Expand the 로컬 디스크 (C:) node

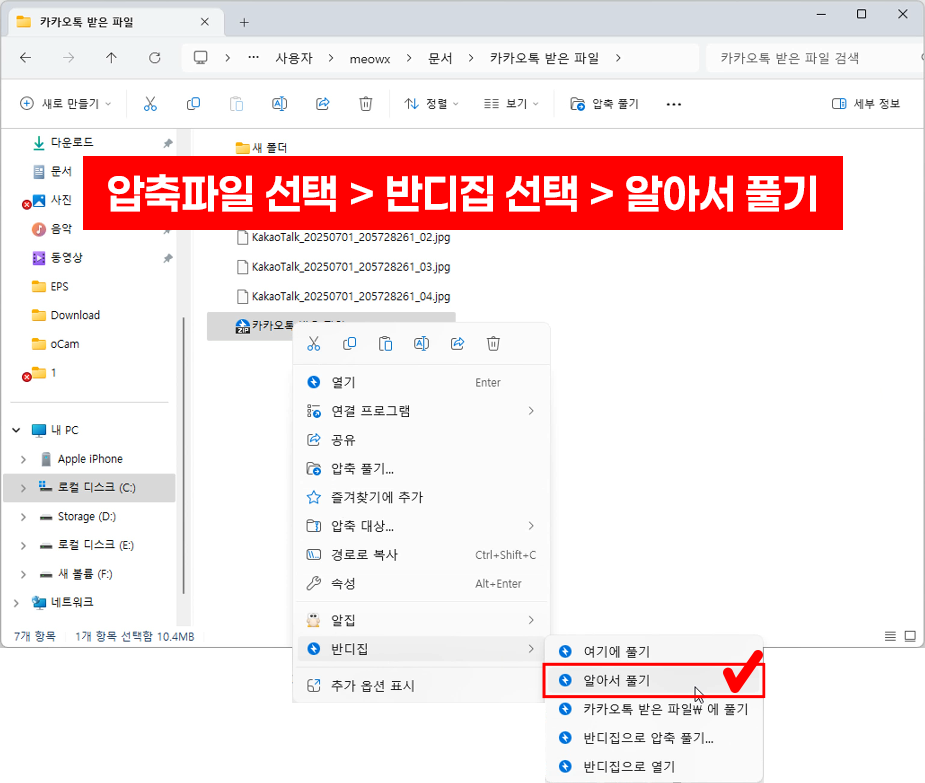coord(23,488)
